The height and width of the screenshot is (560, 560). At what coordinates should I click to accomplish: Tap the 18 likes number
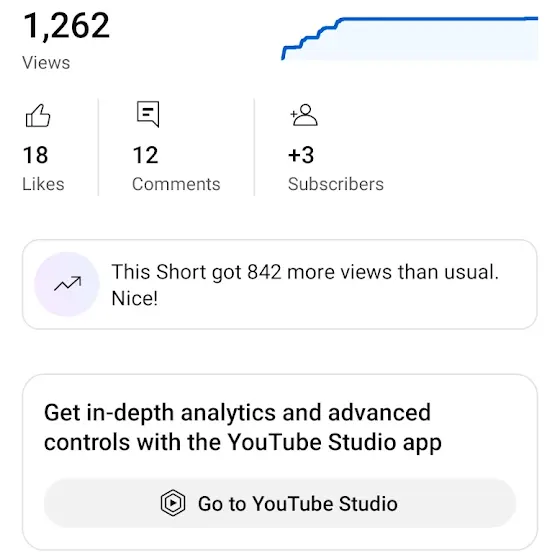point(35,155)
